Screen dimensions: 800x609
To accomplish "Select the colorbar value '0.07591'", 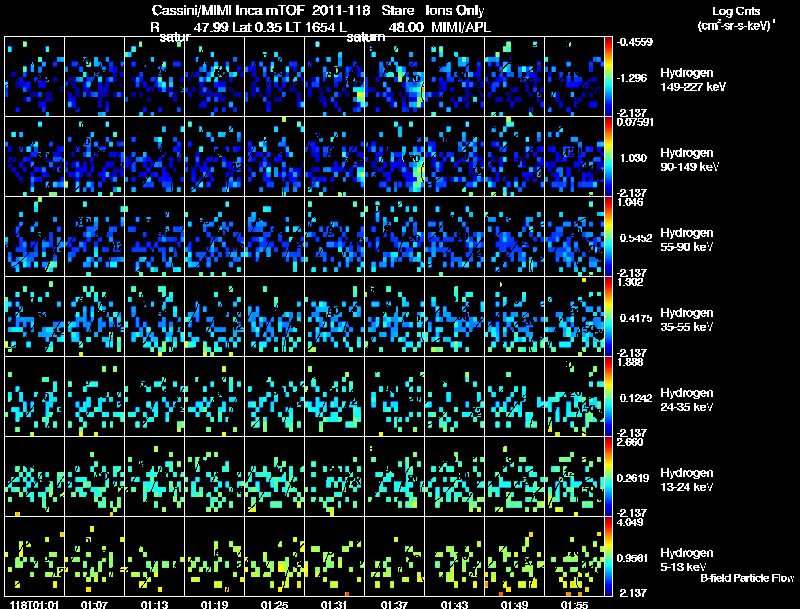I will (x=635, y=122).
